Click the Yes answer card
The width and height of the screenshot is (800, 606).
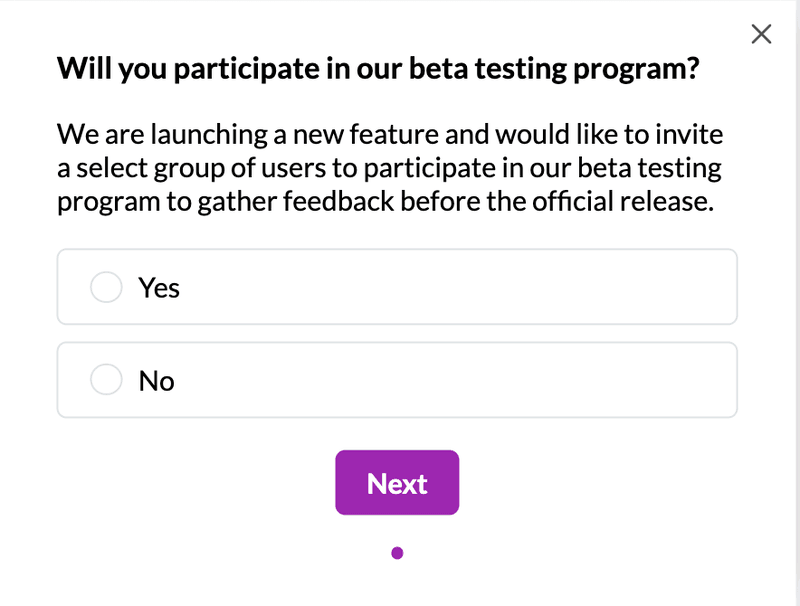[x=397, y=287]
